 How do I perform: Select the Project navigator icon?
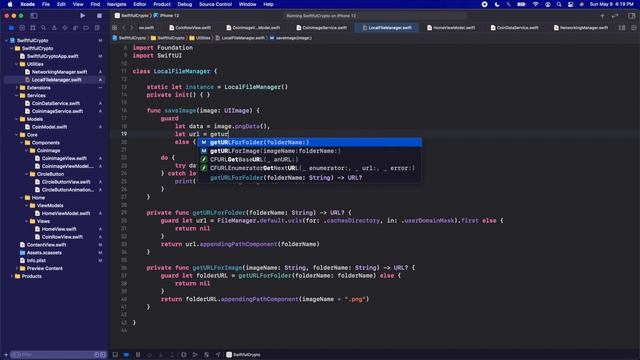(11, 28)
